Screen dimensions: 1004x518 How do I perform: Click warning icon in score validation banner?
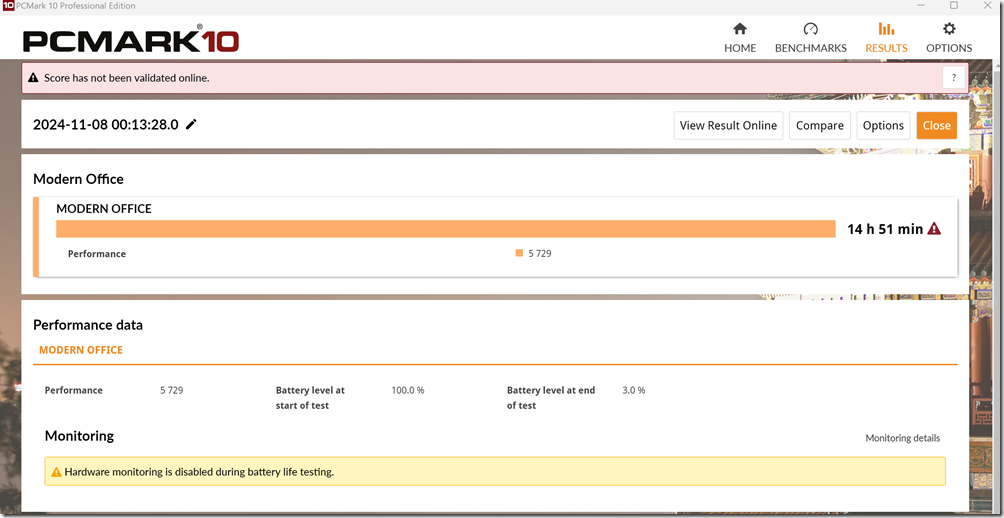(33, 78)
